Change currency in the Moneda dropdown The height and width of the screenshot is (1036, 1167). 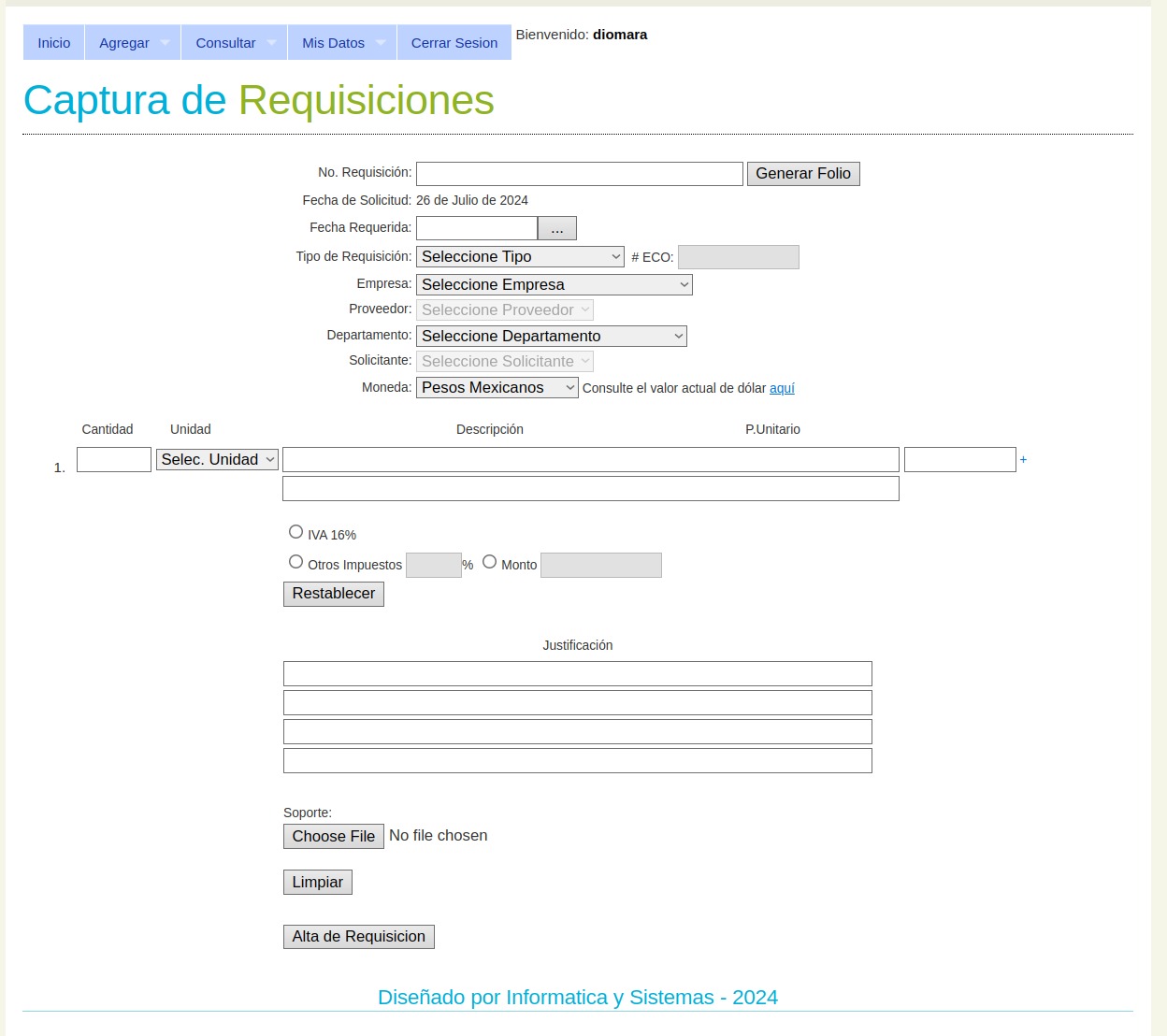pyautogui.click(x=497, y=388)
